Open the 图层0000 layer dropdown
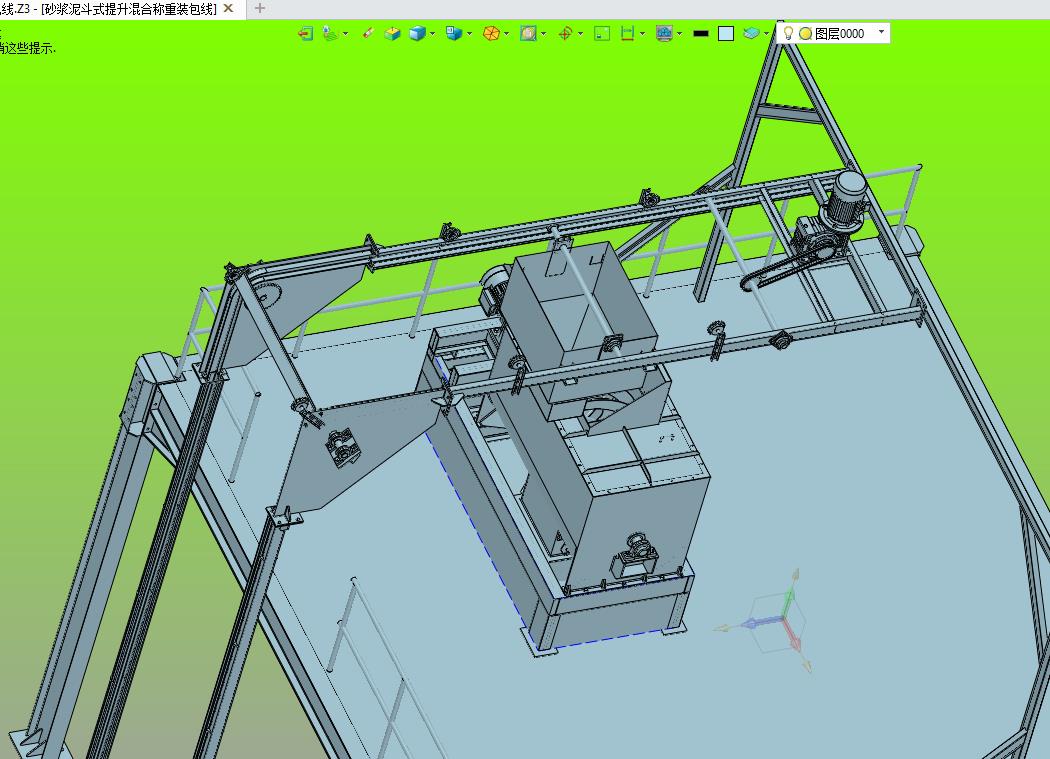This screenshot has width=1050, height=759. coord(881,32)
